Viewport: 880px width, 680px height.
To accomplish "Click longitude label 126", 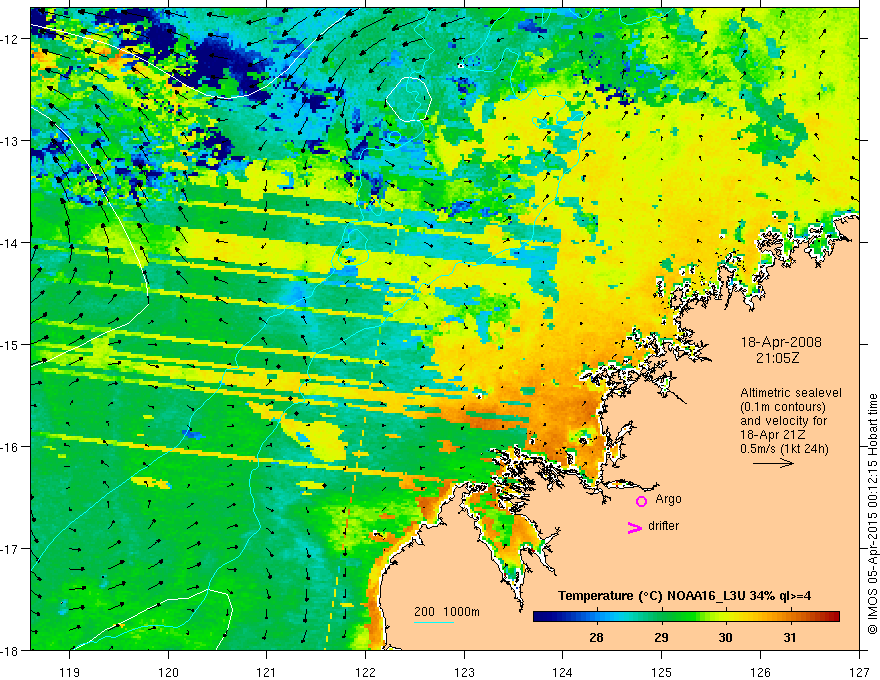I will tap(760, 672).
